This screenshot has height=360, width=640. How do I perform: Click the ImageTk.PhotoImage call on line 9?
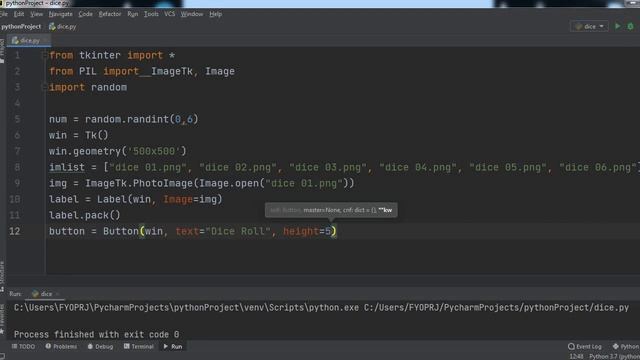[x=139, y=183]
